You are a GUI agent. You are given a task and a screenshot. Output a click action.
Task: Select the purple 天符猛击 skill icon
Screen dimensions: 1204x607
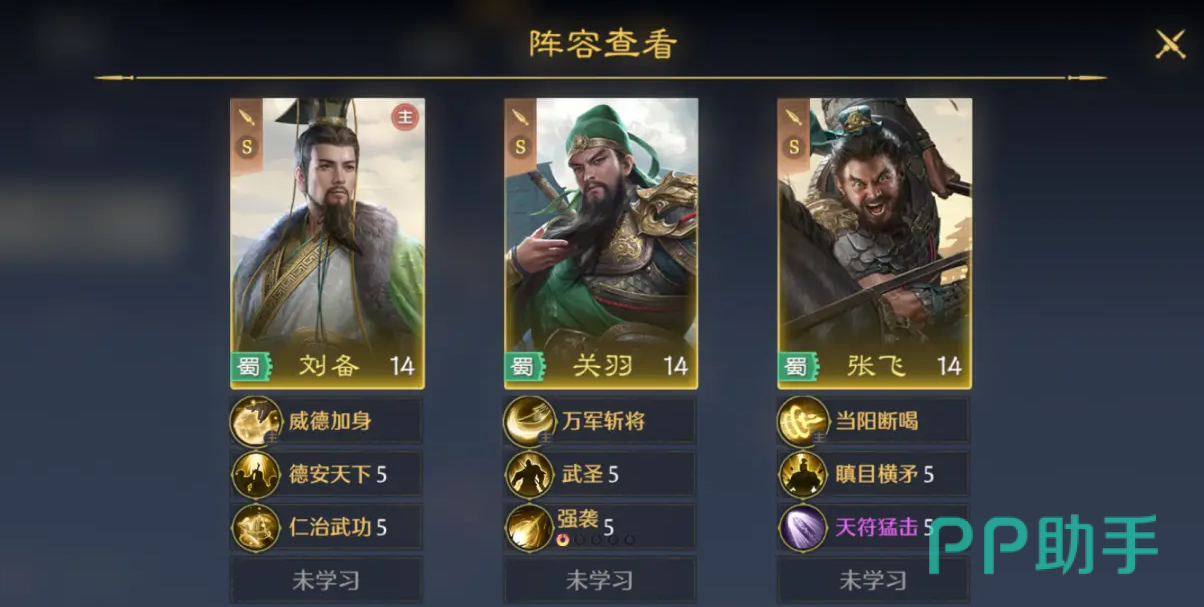tap(803, 527)
